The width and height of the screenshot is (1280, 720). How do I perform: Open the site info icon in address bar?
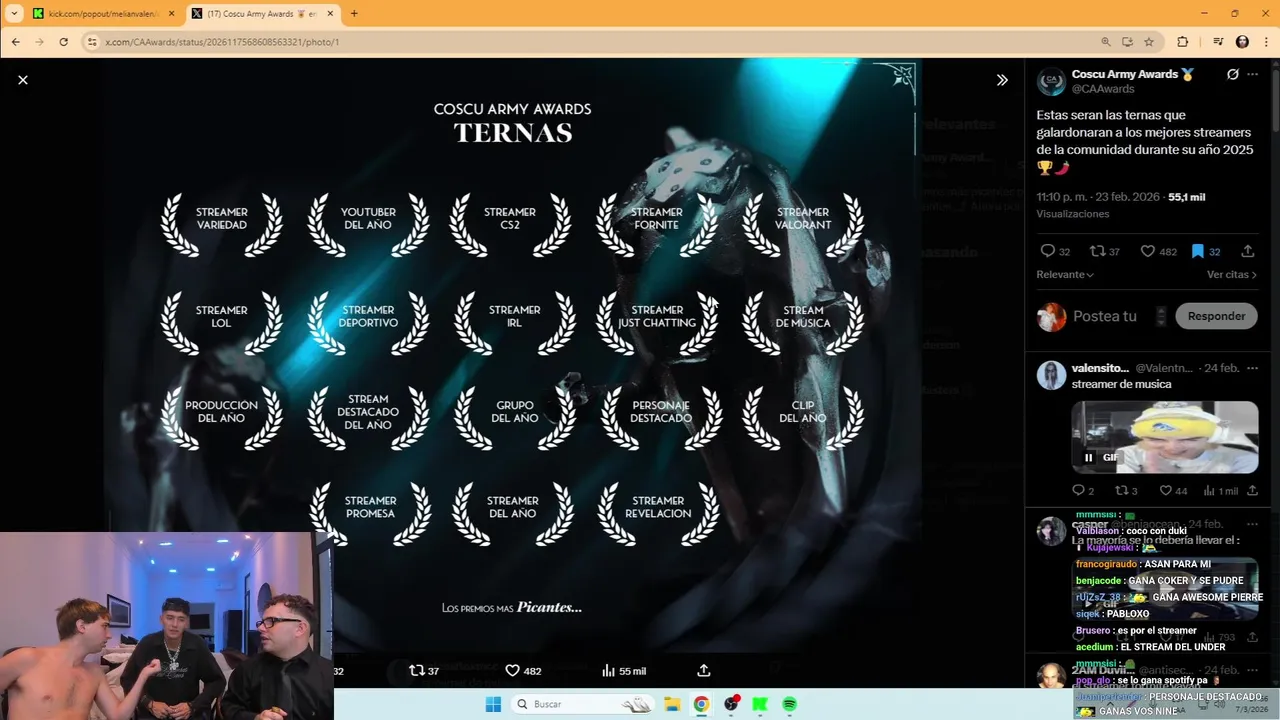coord(92,42)
